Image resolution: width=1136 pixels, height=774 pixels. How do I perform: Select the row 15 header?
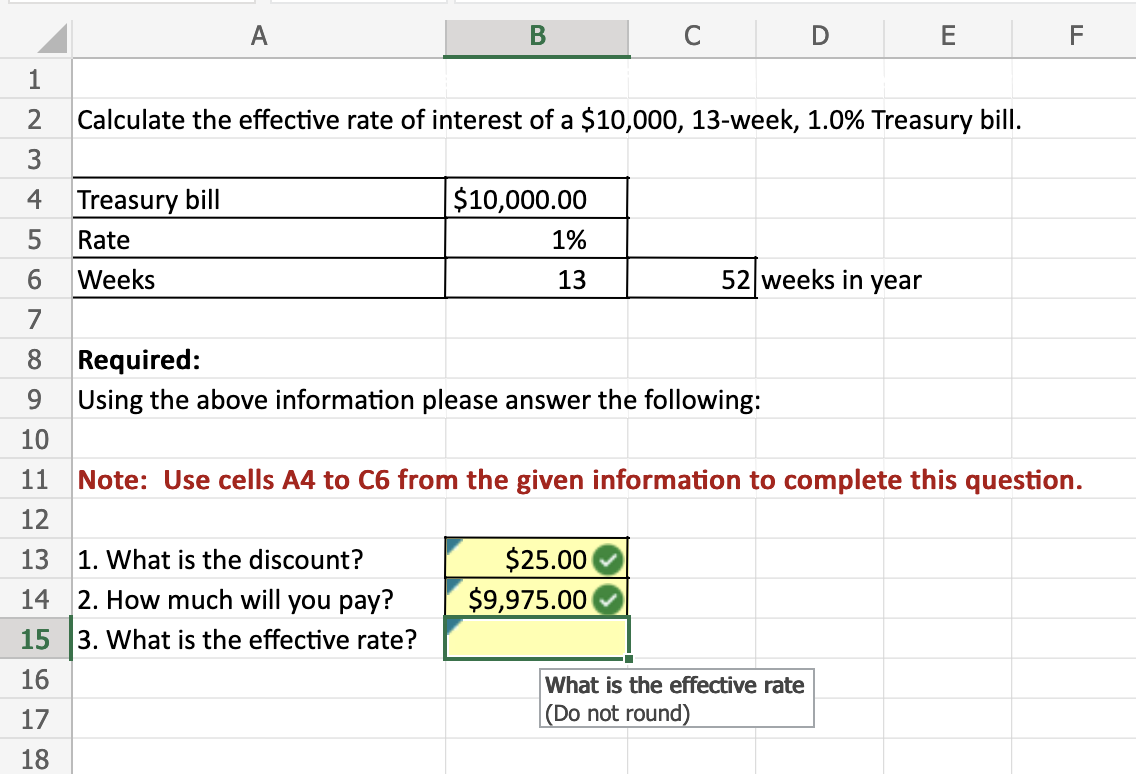coord(35,639)
